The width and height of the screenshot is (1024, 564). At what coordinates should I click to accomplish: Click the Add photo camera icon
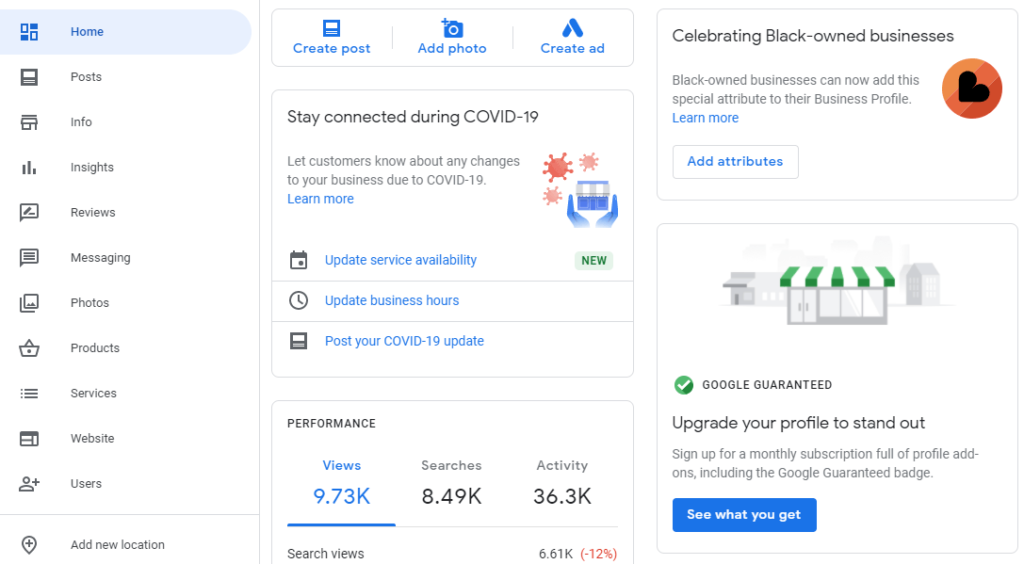click(x=452, y=28)
